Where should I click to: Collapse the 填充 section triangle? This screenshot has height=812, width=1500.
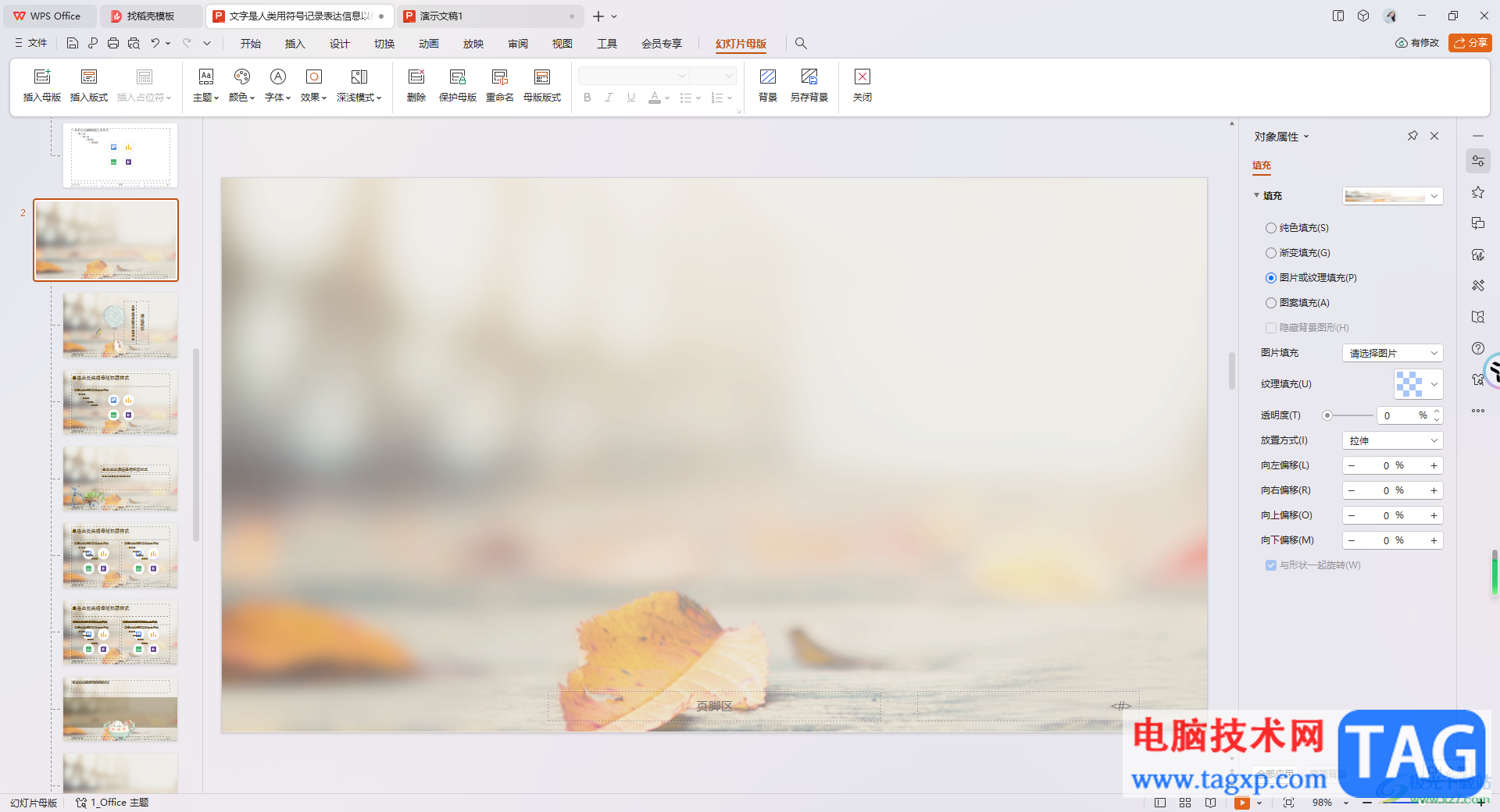pos(1256,195)
